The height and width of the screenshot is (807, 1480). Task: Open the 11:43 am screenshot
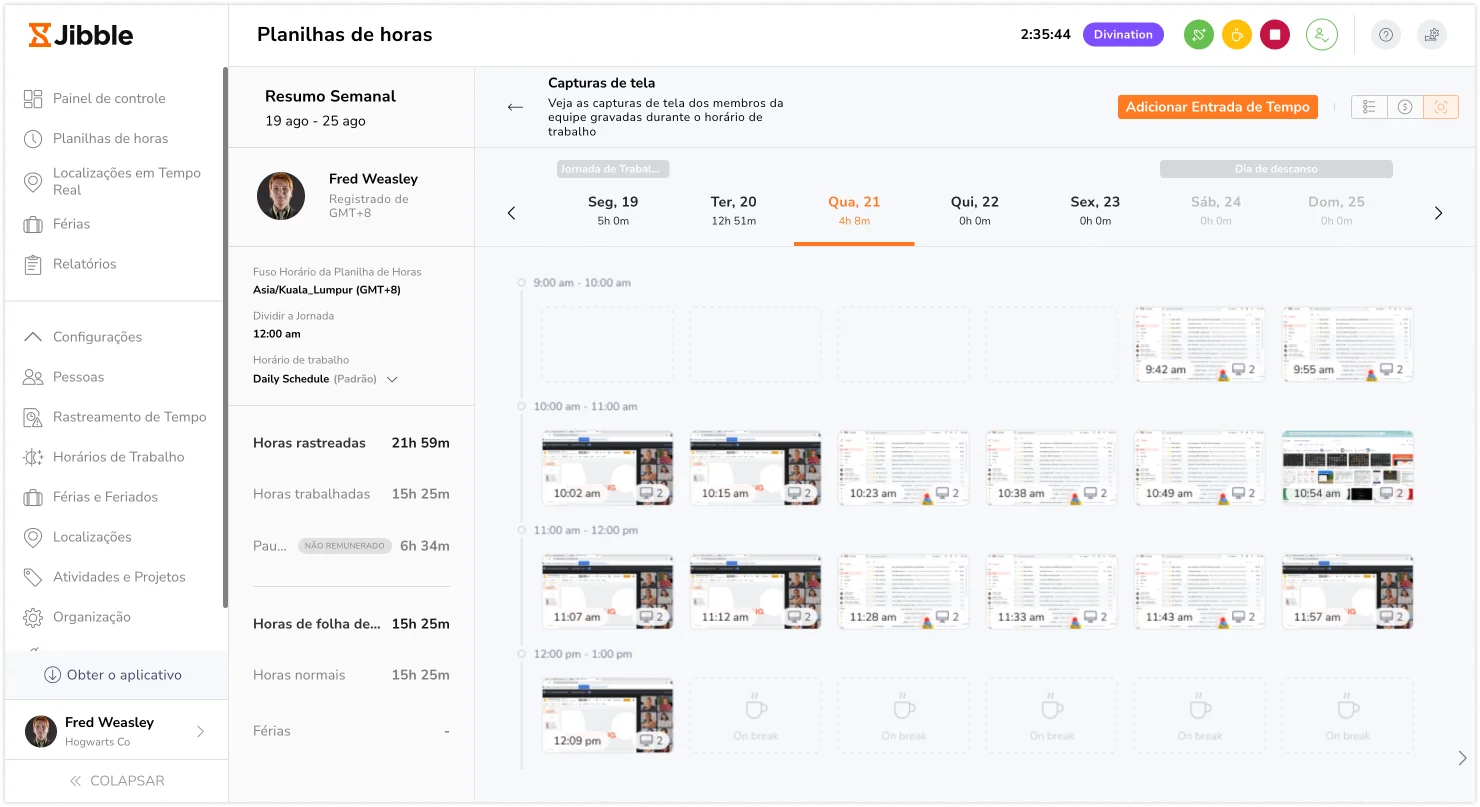pos(1199,592)
